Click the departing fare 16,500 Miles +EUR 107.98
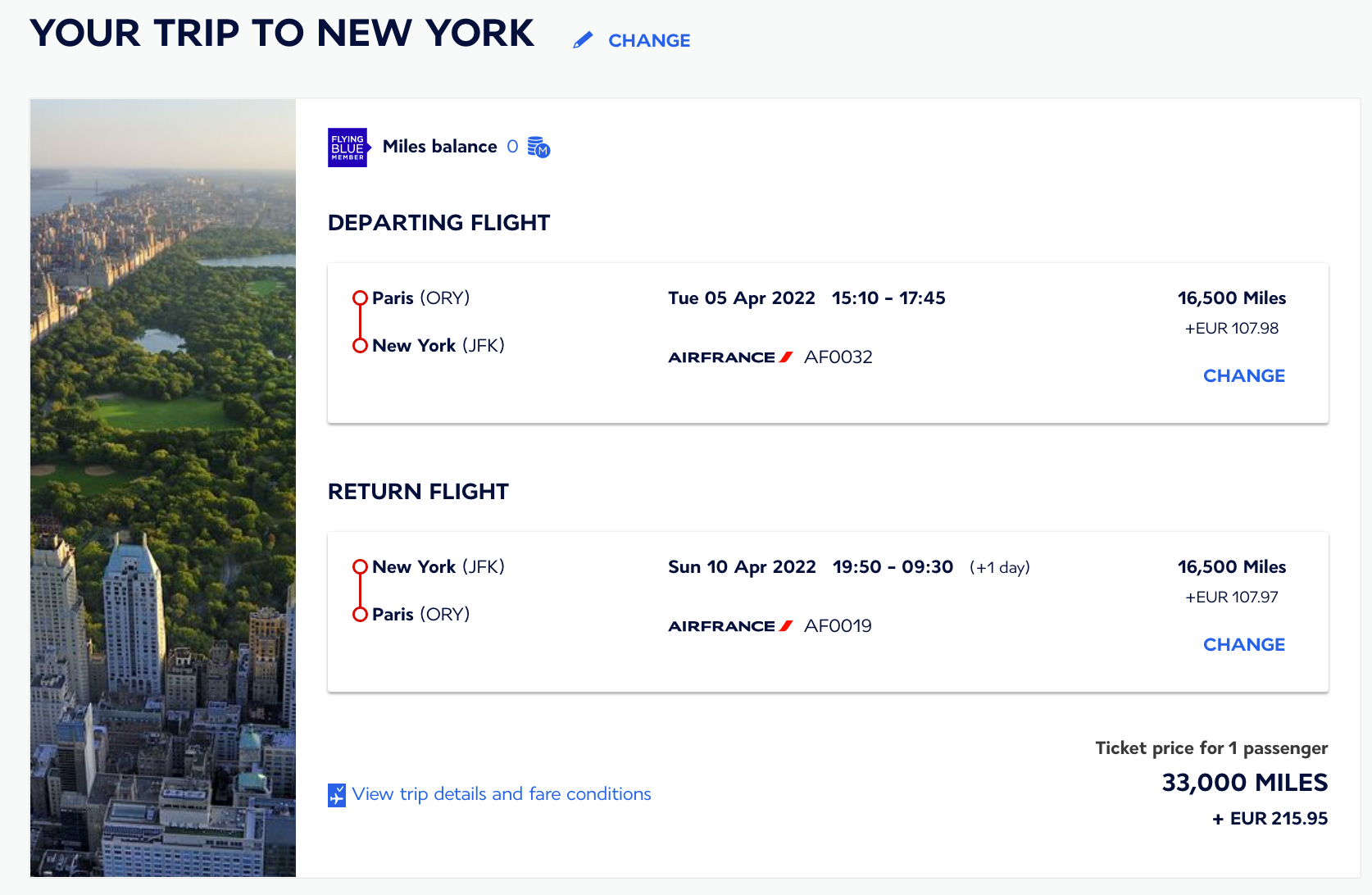This screenshot has width=1372, height=895. click(1232, 312)
